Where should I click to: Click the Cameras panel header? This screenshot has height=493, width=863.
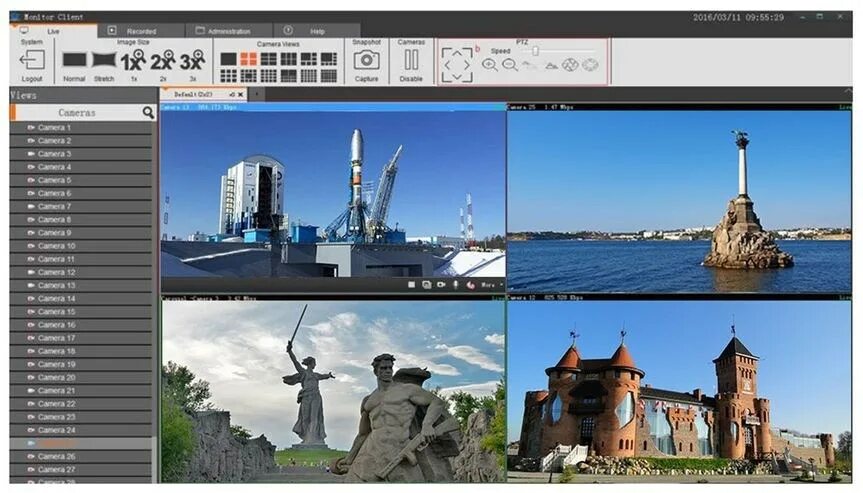(77, 112)
